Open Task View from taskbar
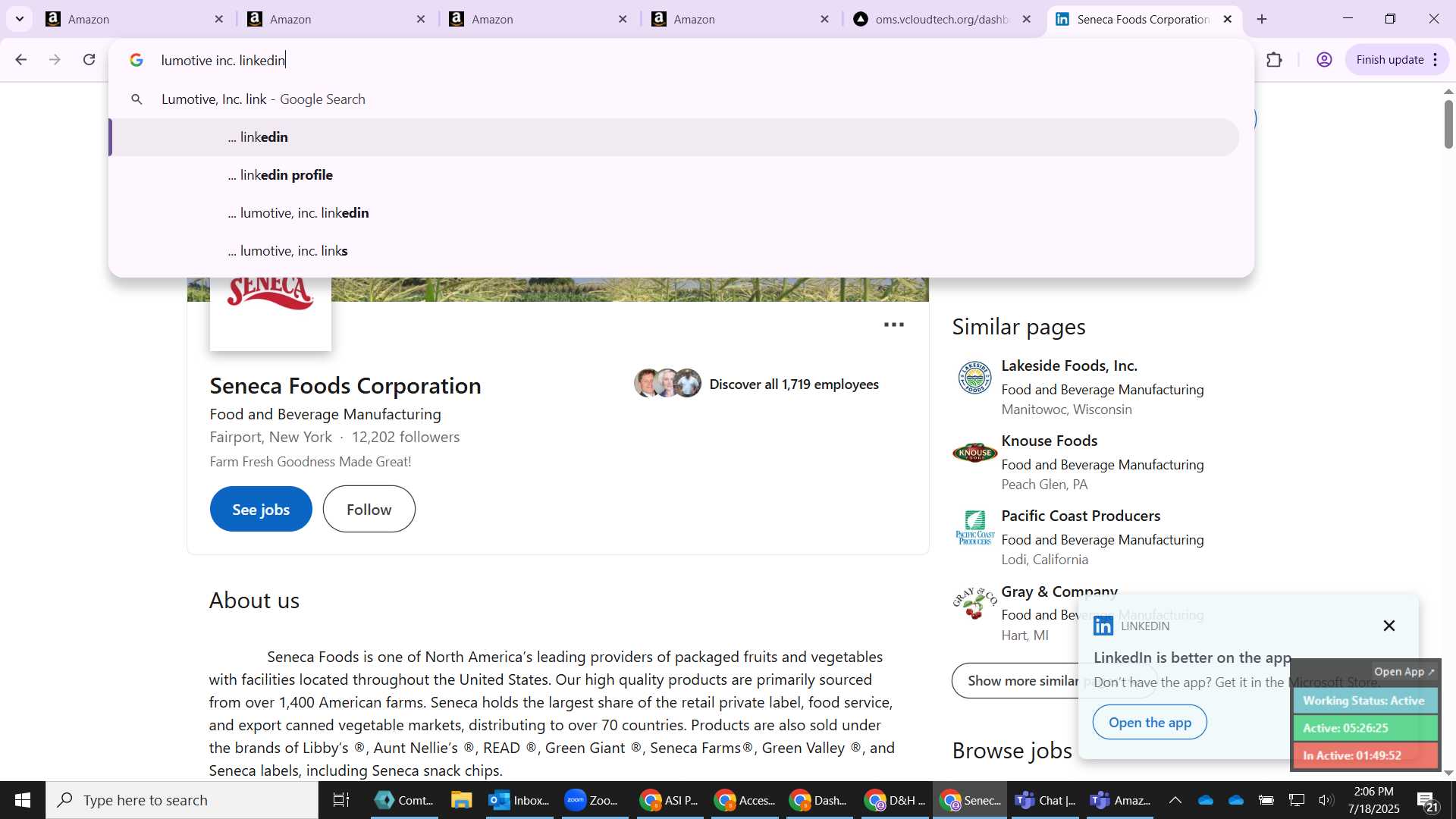 (x=341, y=800)
